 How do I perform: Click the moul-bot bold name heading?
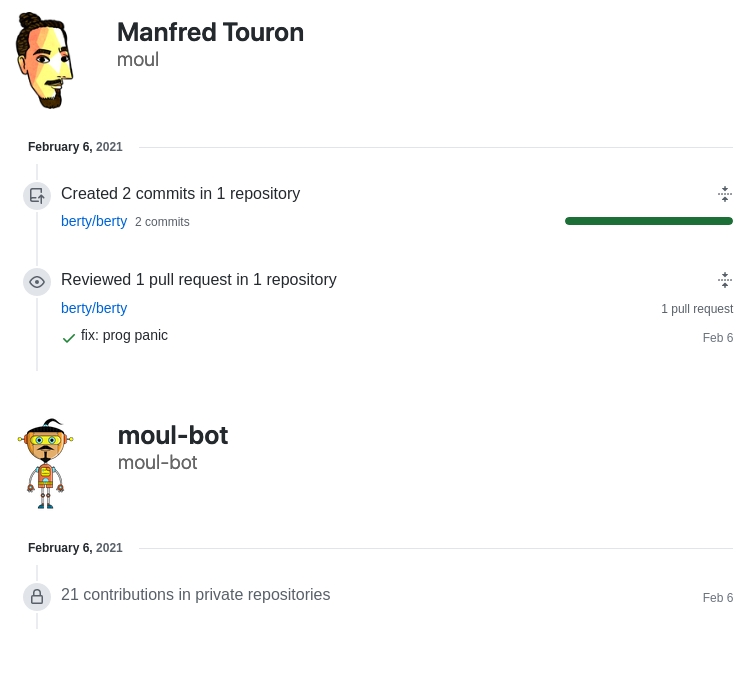[x=173, y=435]
